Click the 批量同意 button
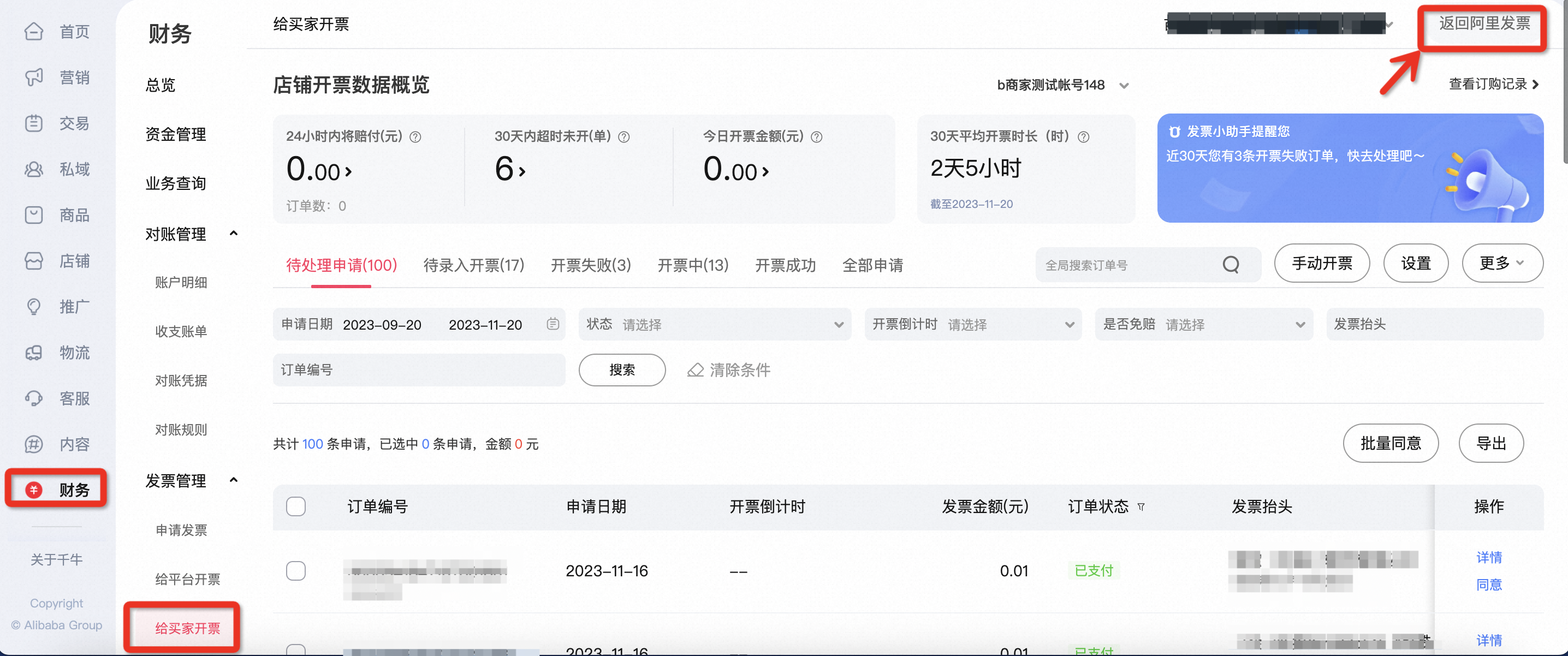The image size is (1568, 656). (1391, 443)
